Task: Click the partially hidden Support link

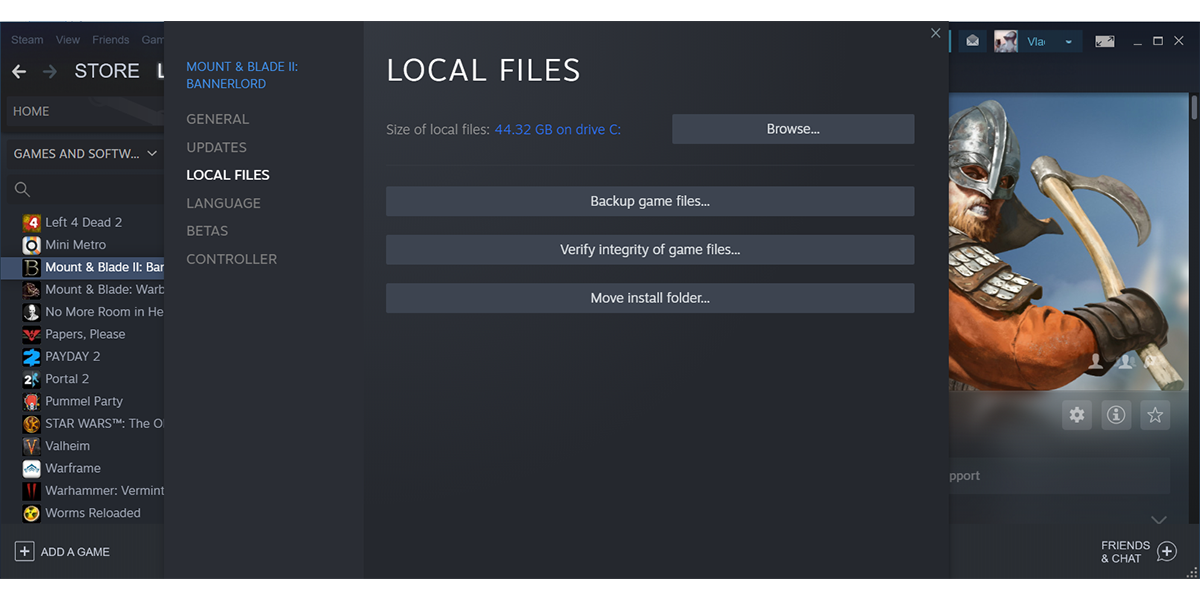Action: click(x=965, y=476)
